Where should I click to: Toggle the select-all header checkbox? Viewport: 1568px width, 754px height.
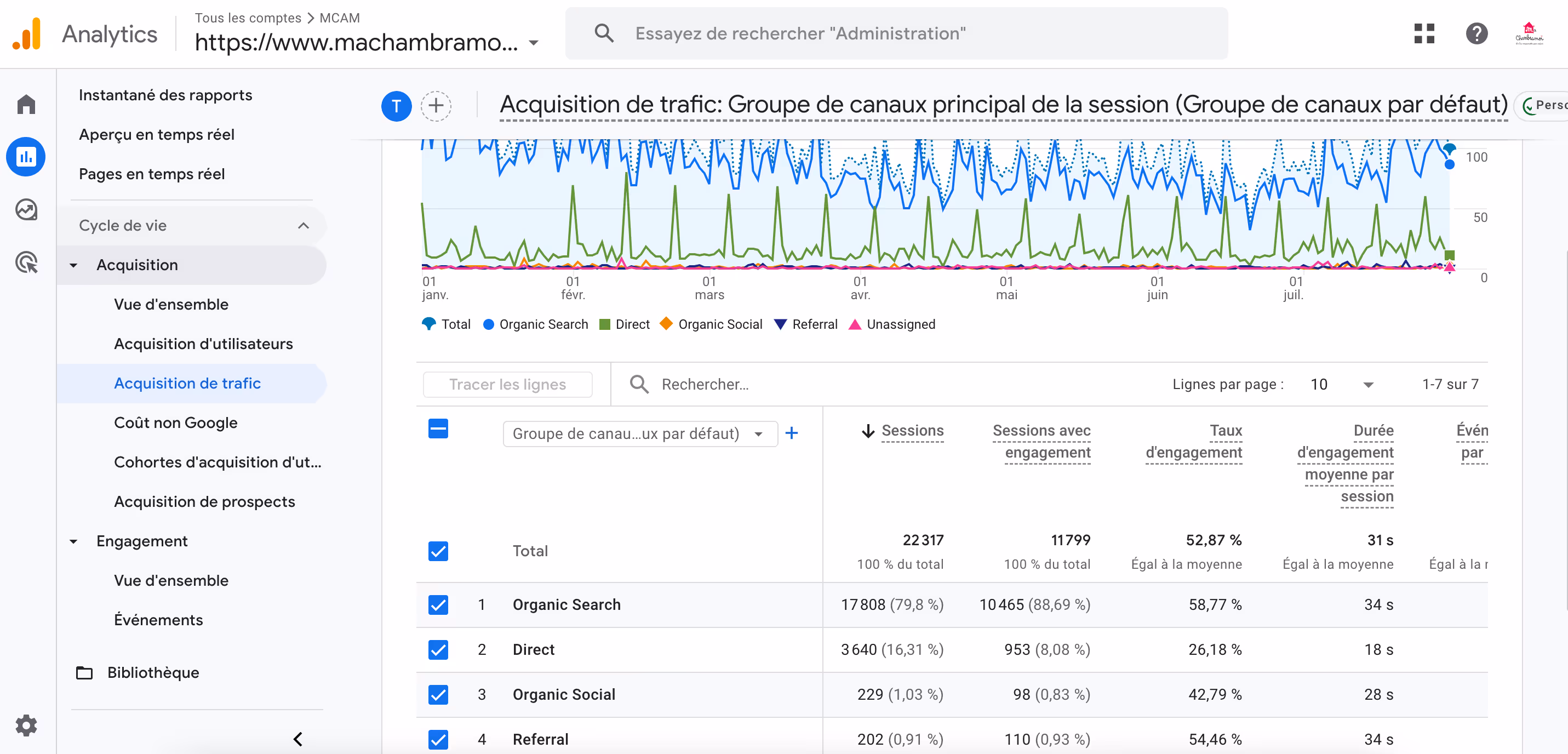tap(438, 429)
